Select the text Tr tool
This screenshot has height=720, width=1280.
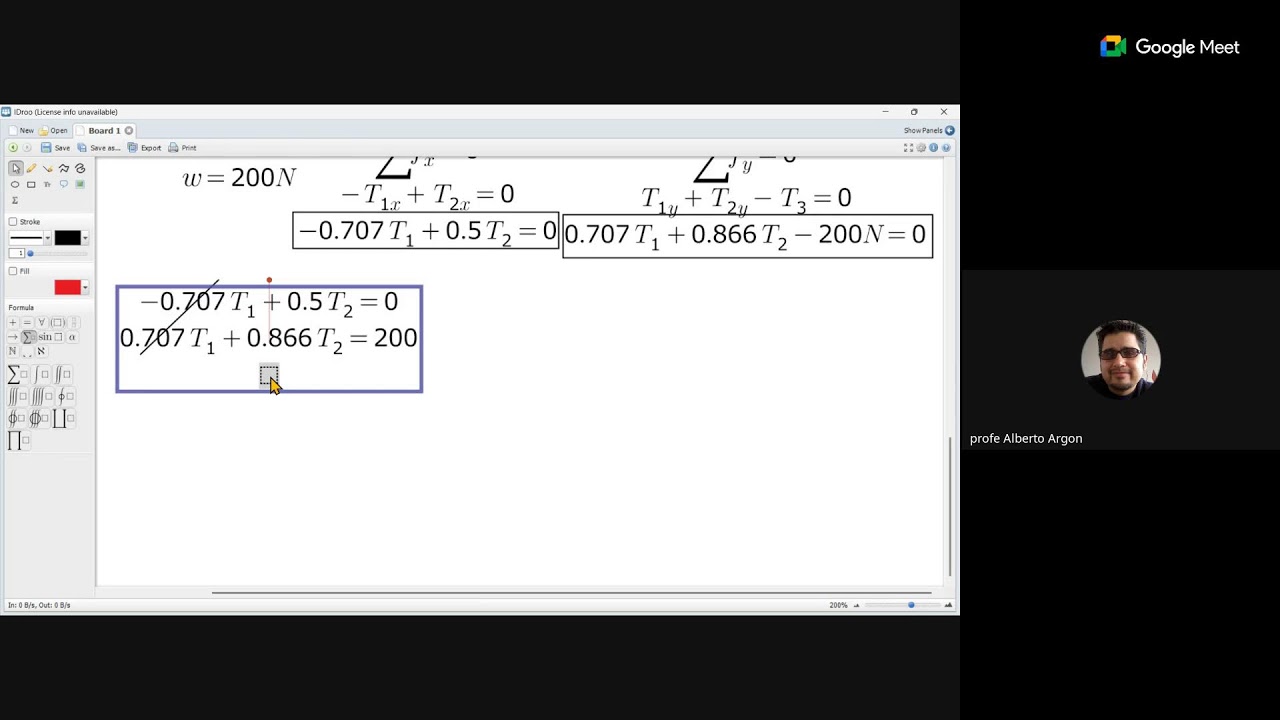click(x=47, y=184)
